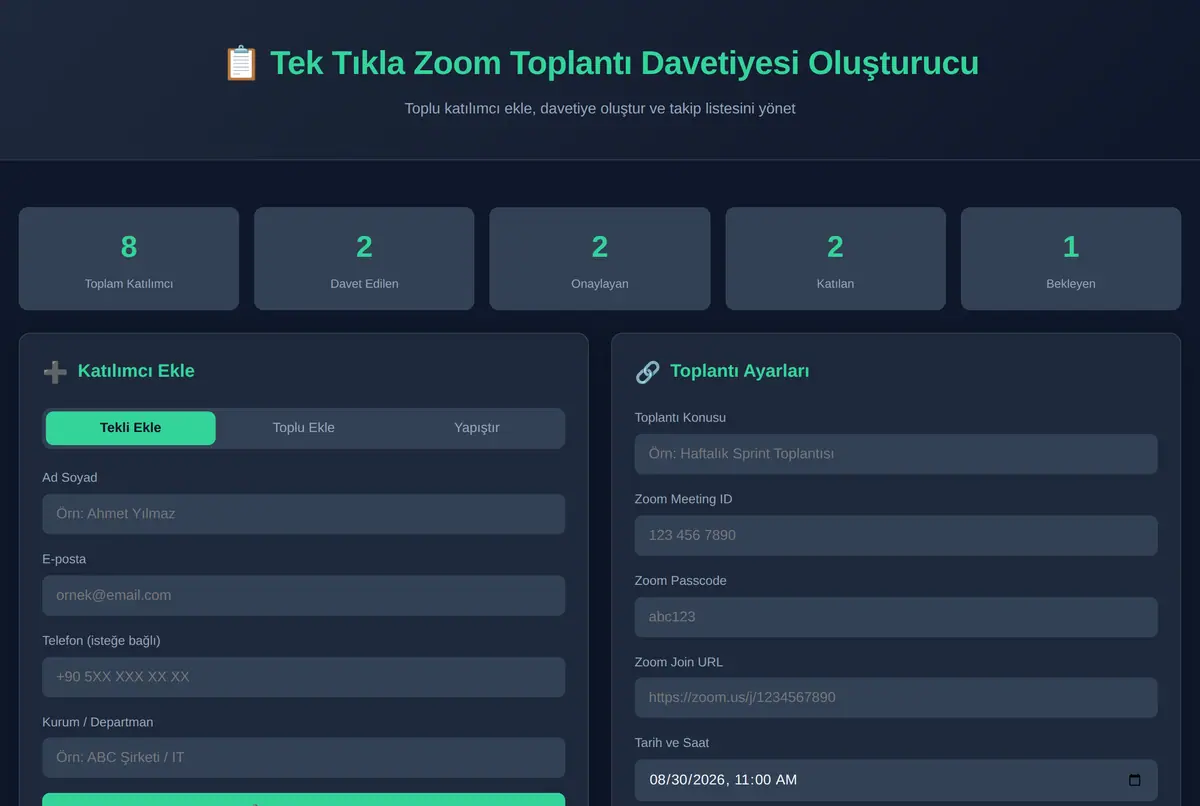1200x806 pixels.
Task: Click the Onaylayan stat card
Action: pos(600,259)
